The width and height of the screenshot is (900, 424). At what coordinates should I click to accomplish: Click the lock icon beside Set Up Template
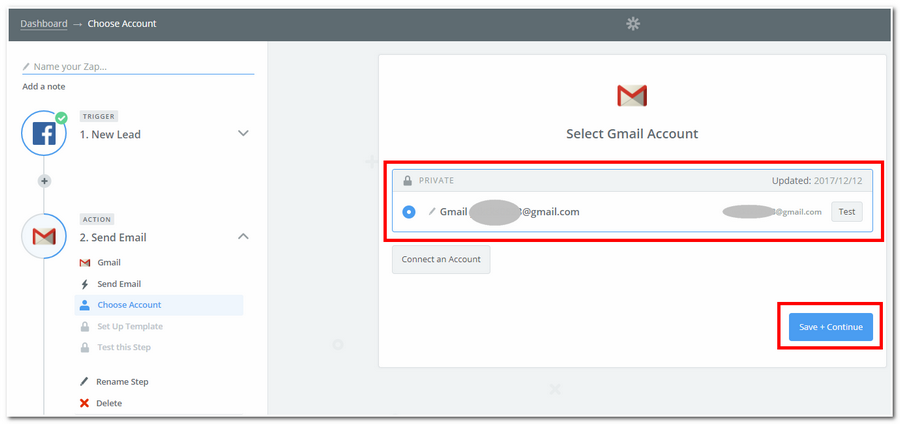coord(85,326)
